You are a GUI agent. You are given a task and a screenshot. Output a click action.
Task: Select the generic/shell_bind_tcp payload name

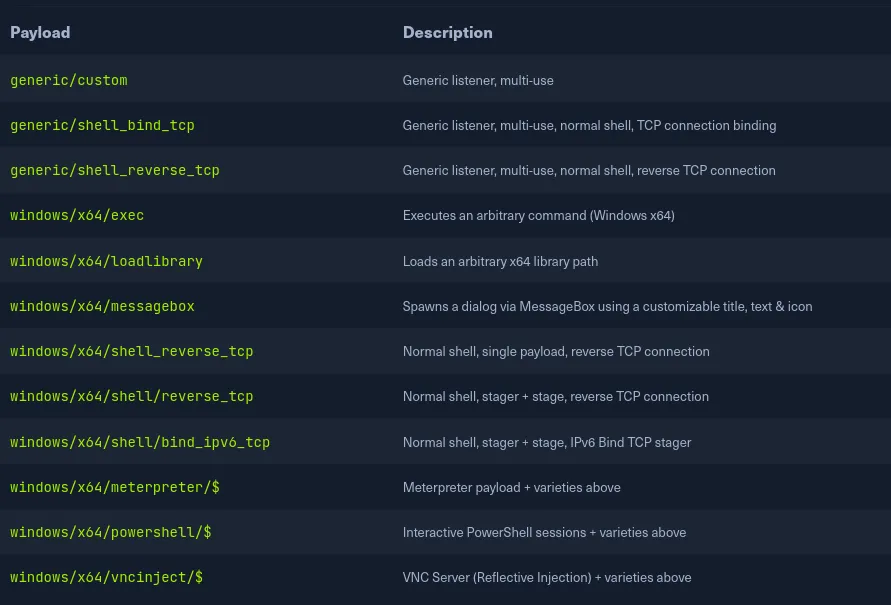102,125
